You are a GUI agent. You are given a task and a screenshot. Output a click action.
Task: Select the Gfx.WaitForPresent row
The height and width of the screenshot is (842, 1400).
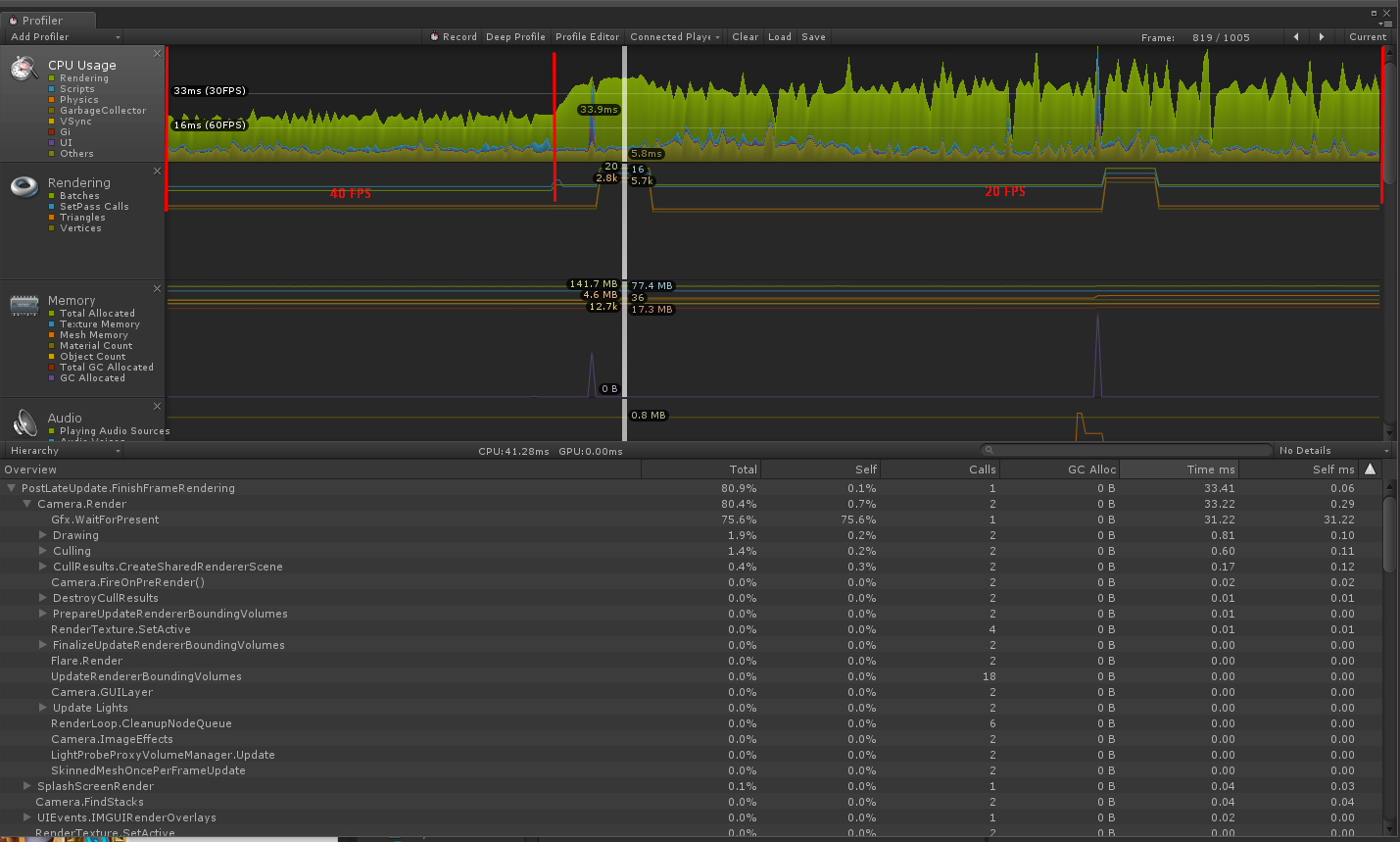coord(691,520)
